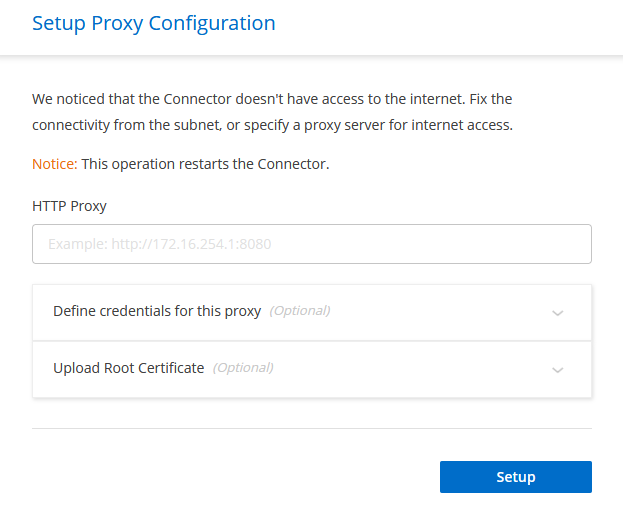Click the 'specify a proxy server' sentence line
Screen dimensions: 623x514
(x=272, y=125)
